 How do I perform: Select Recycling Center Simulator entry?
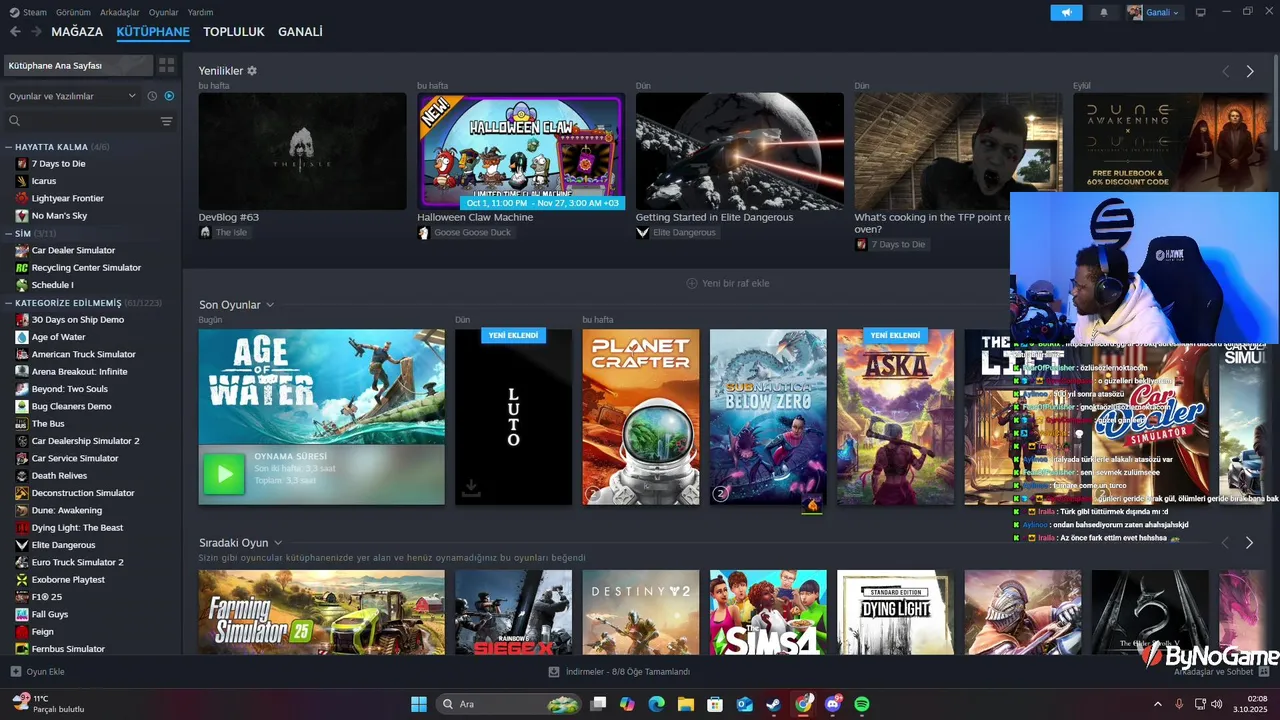coord(86,267)
